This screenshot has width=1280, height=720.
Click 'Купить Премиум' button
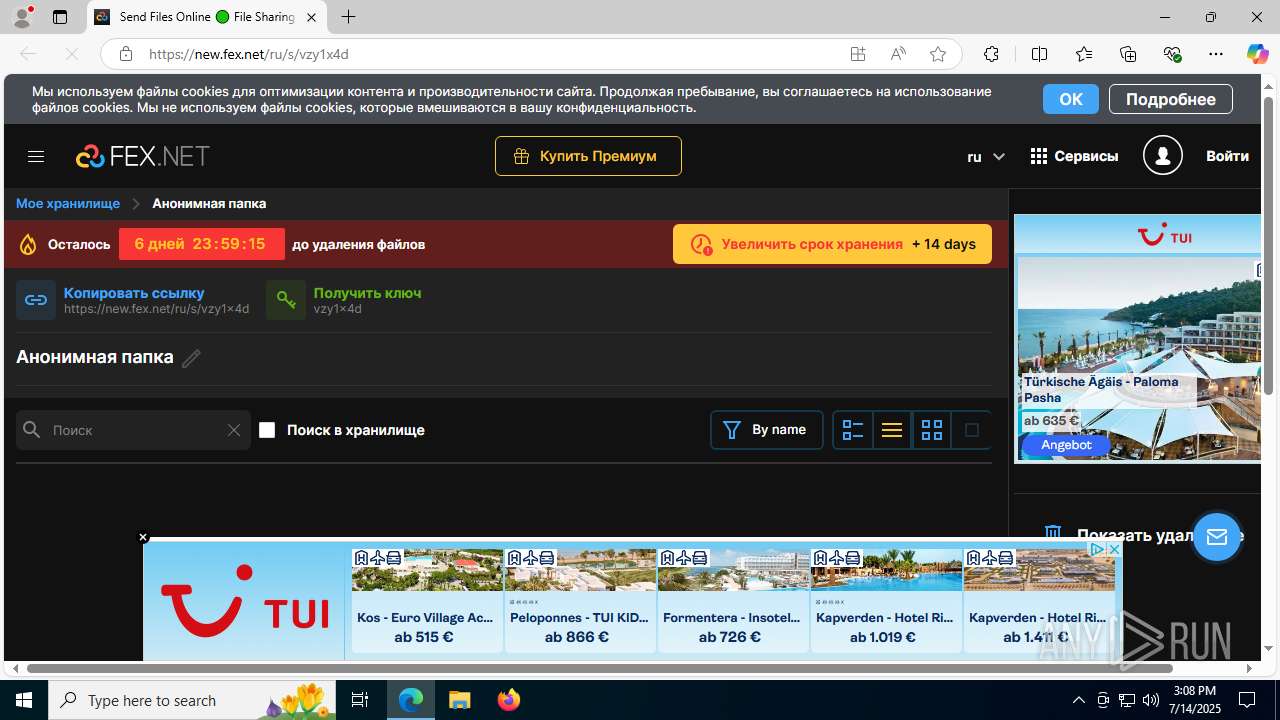click(588, 156)
